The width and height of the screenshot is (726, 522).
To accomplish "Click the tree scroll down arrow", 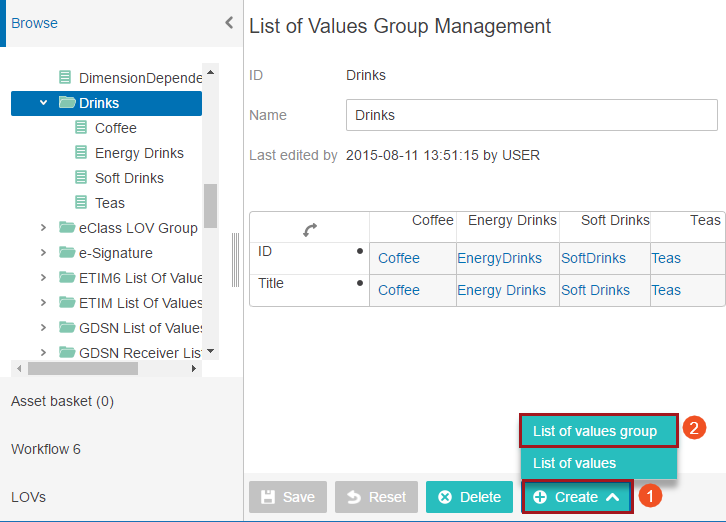I will (211, 351).
